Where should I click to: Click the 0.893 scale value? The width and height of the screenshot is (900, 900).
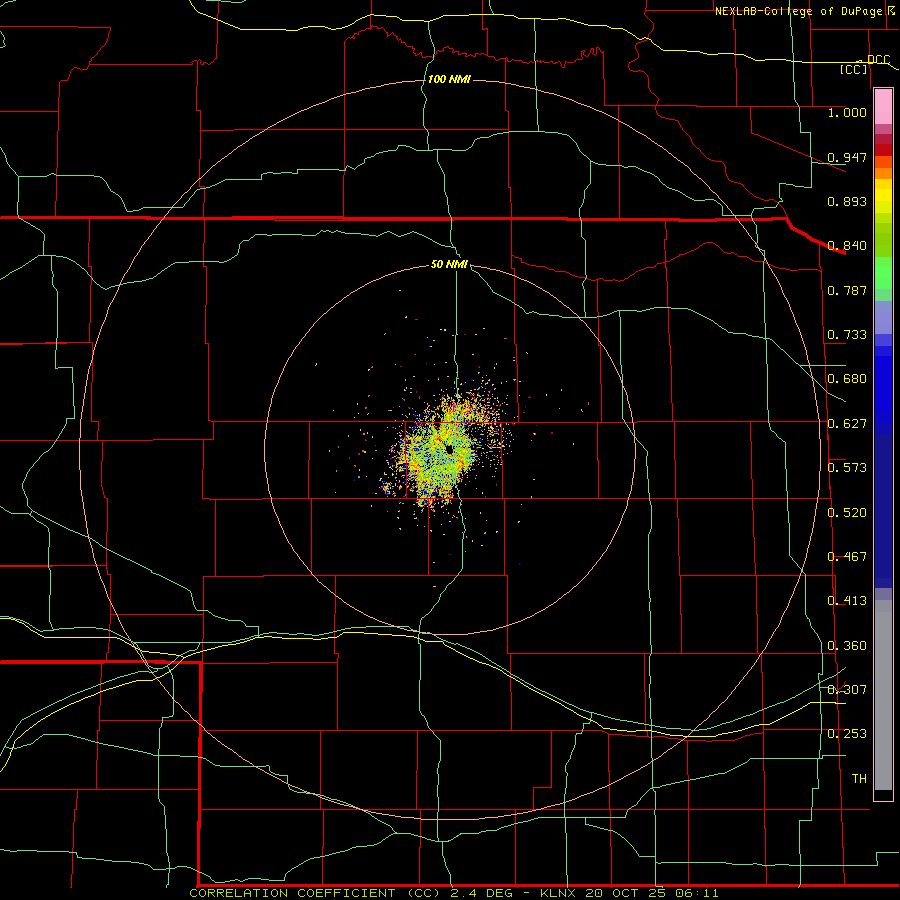click(847, 201)
